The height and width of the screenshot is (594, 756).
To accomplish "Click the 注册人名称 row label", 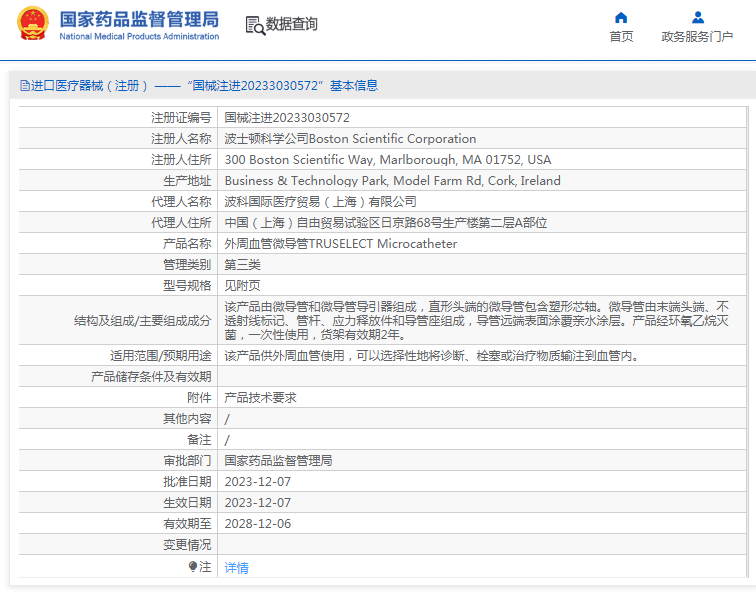I will click(x=181, y=139).
